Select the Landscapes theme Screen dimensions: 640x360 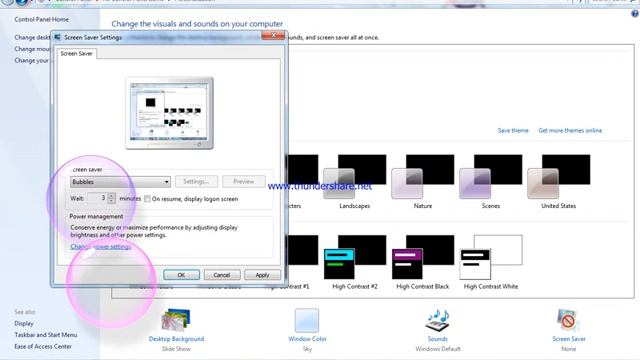tap(355, 182)
